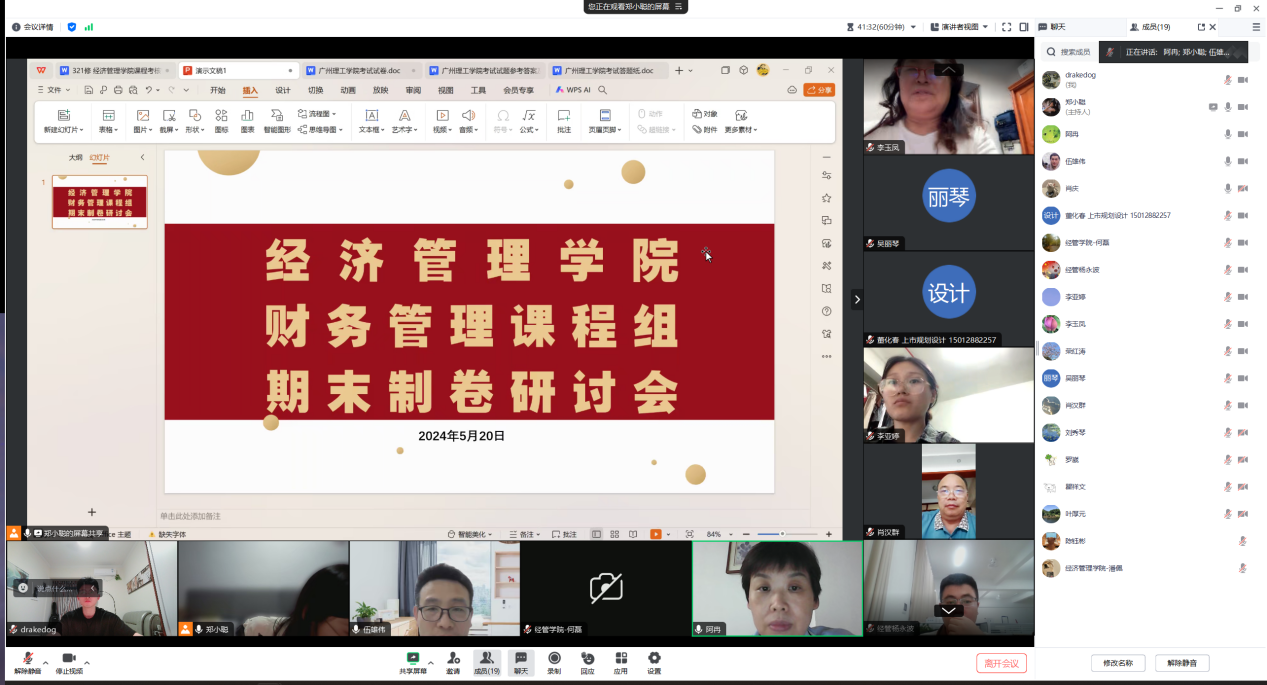Screen dimensions: 1267x685
Task: Click the 离开会议 leave meeting button
Action: 1001,663
